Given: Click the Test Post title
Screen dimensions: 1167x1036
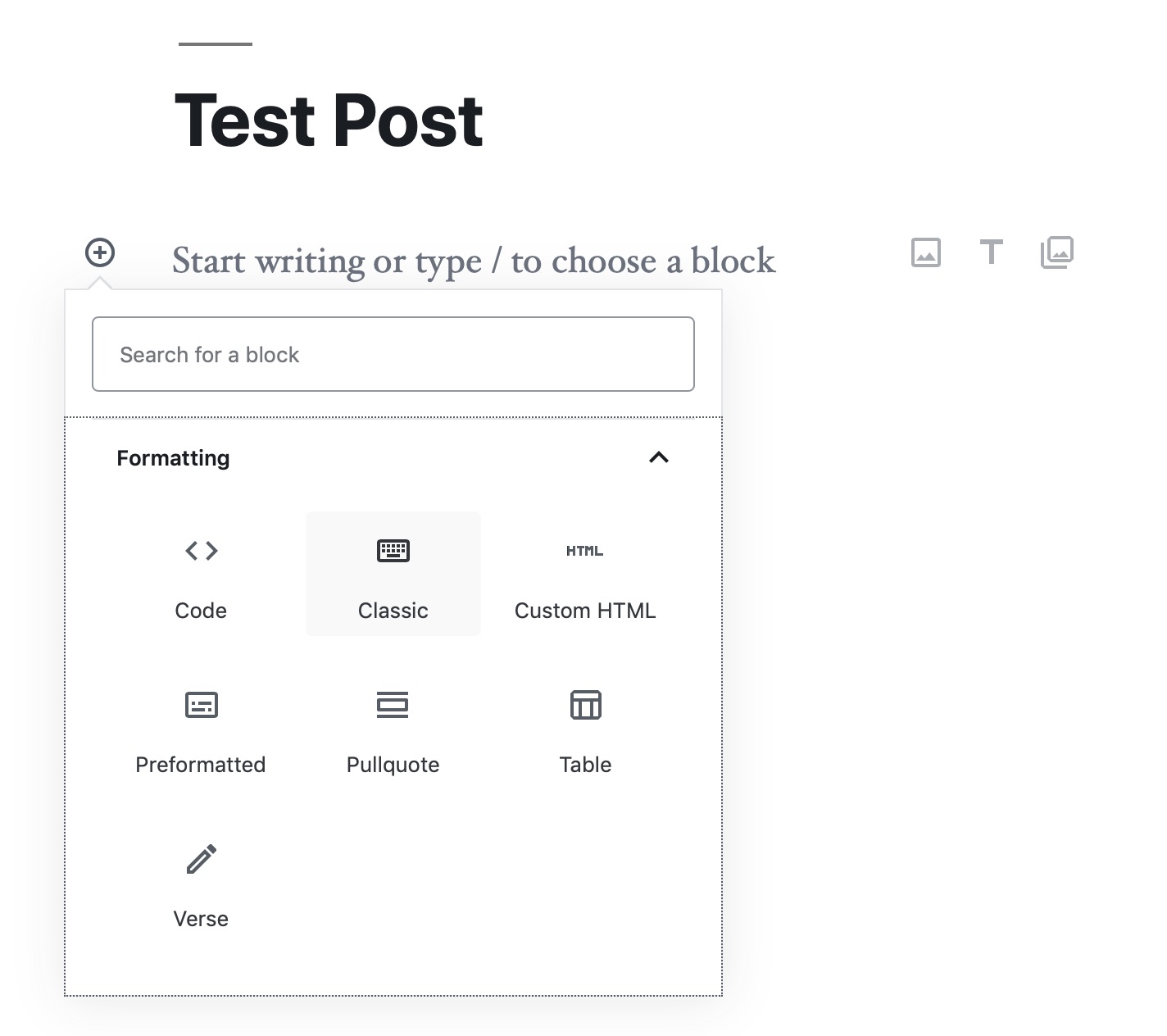Looking at the screenshot, I should 329,121.
